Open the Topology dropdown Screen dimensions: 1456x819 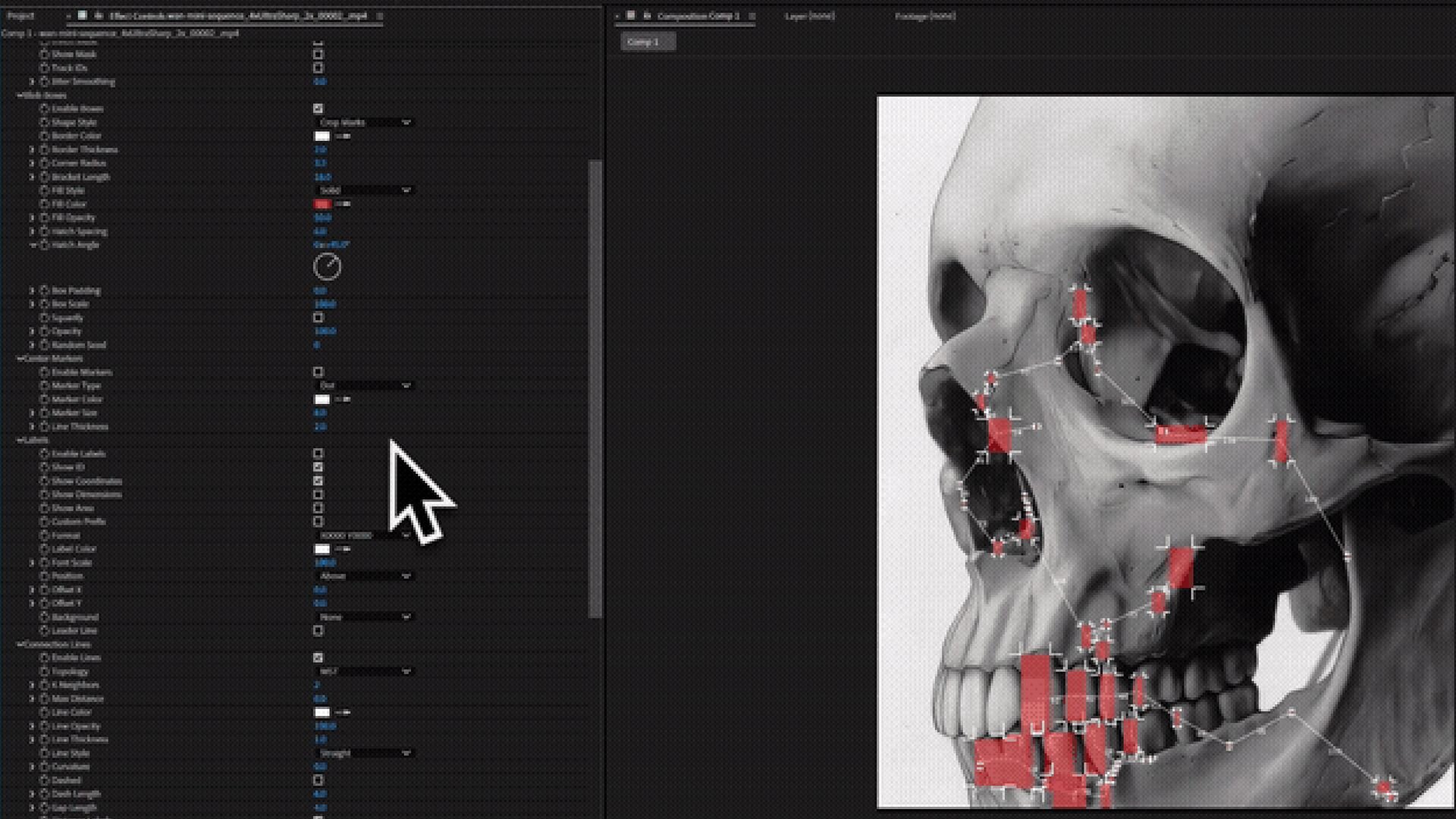tap(364, 672)
